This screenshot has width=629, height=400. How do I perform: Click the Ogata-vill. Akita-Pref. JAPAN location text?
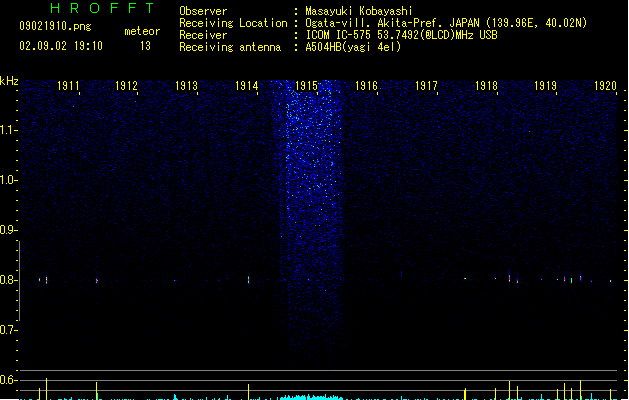446,23
